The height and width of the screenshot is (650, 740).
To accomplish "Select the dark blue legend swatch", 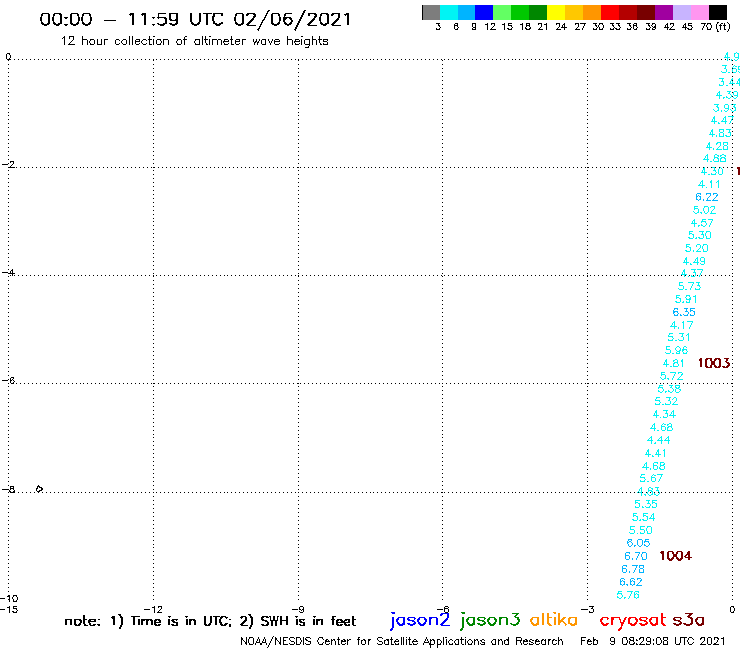I will tap(484, 12).
